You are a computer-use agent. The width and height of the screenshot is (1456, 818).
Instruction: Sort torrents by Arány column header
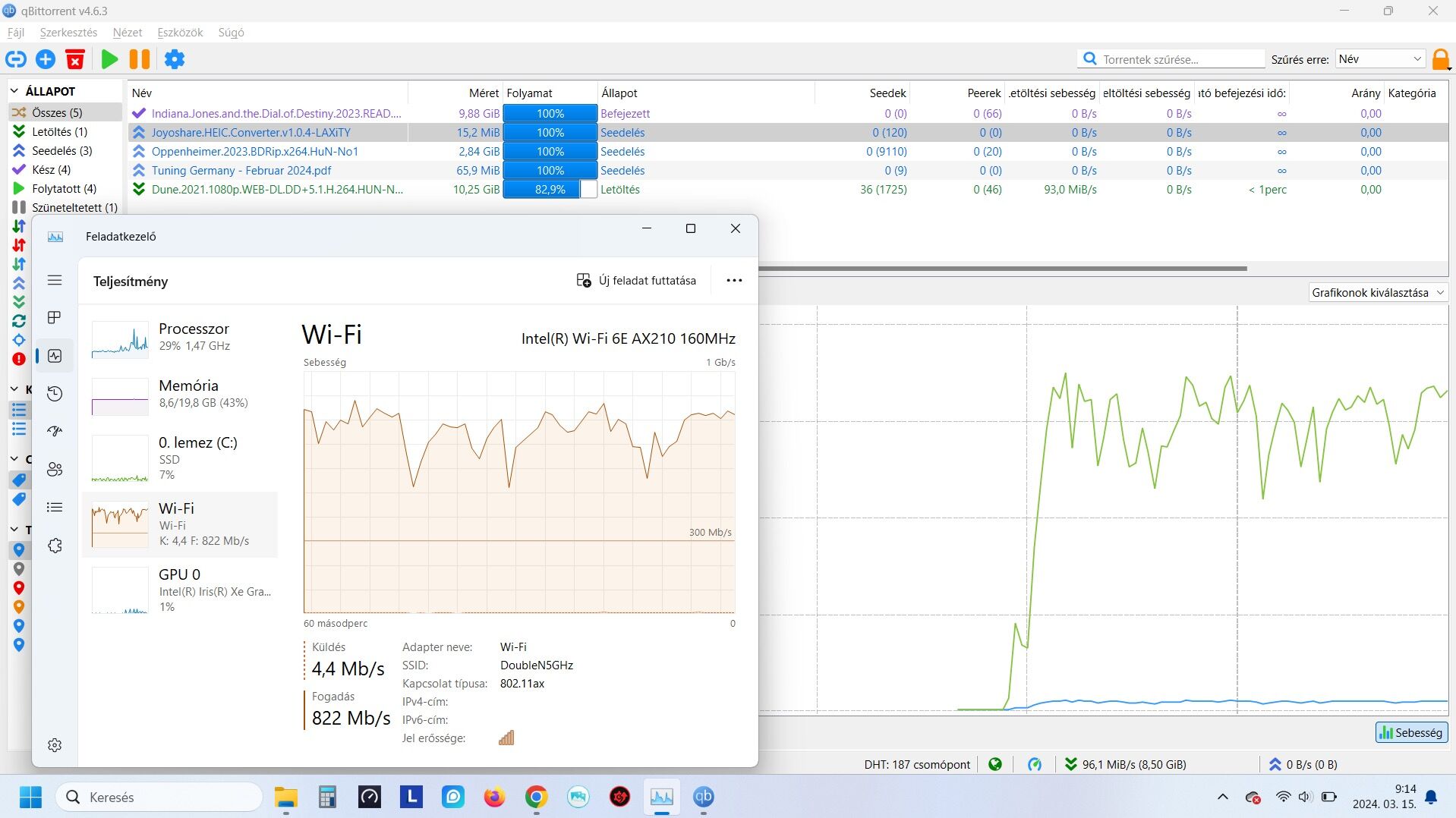click(1336, 93)
